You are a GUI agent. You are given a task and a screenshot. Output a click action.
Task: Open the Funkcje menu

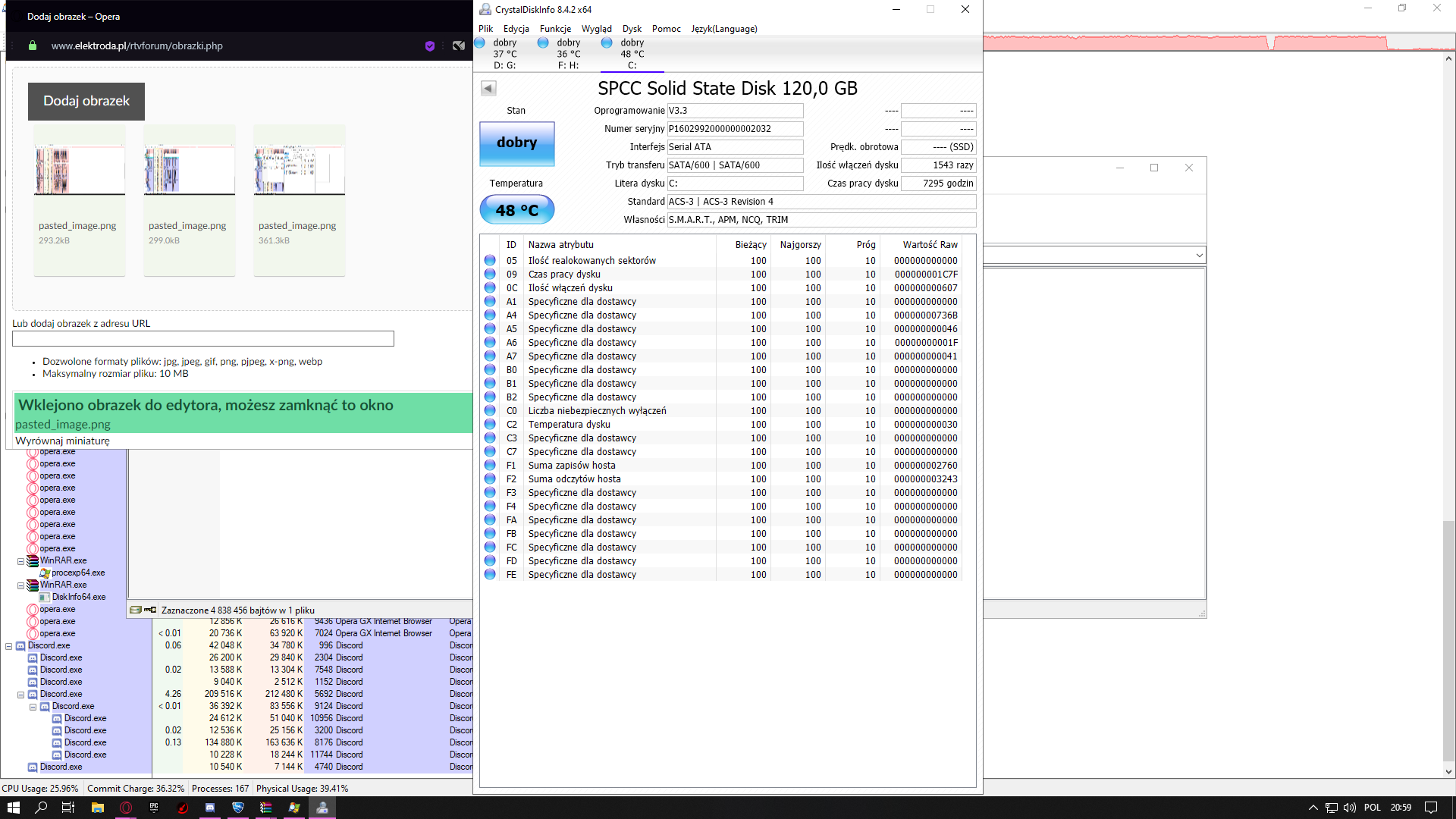point(555,29)
